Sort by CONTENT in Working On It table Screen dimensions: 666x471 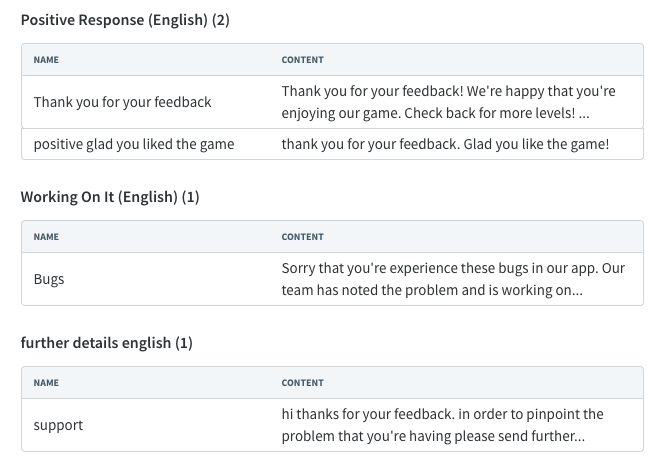coord(302,237)
